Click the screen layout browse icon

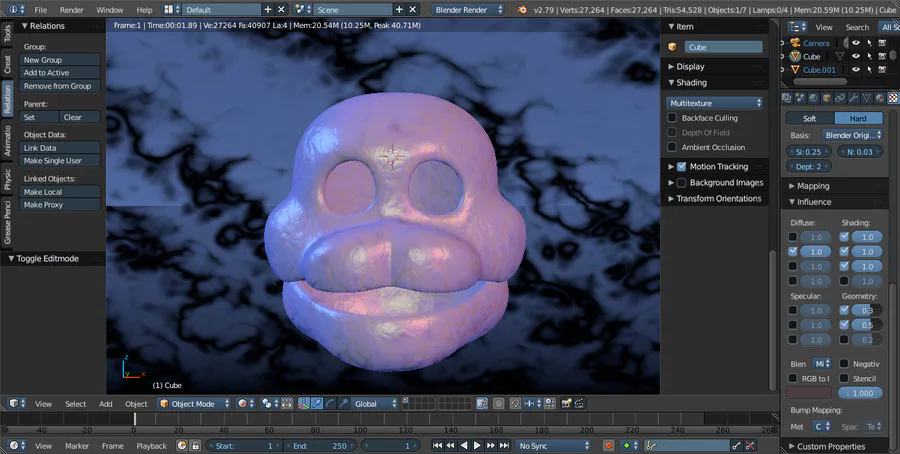click(x=171, y=10)
